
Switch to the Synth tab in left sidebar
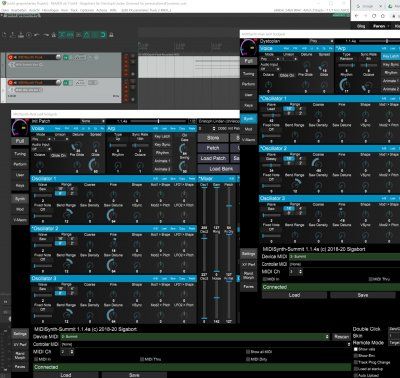point(20,199)
